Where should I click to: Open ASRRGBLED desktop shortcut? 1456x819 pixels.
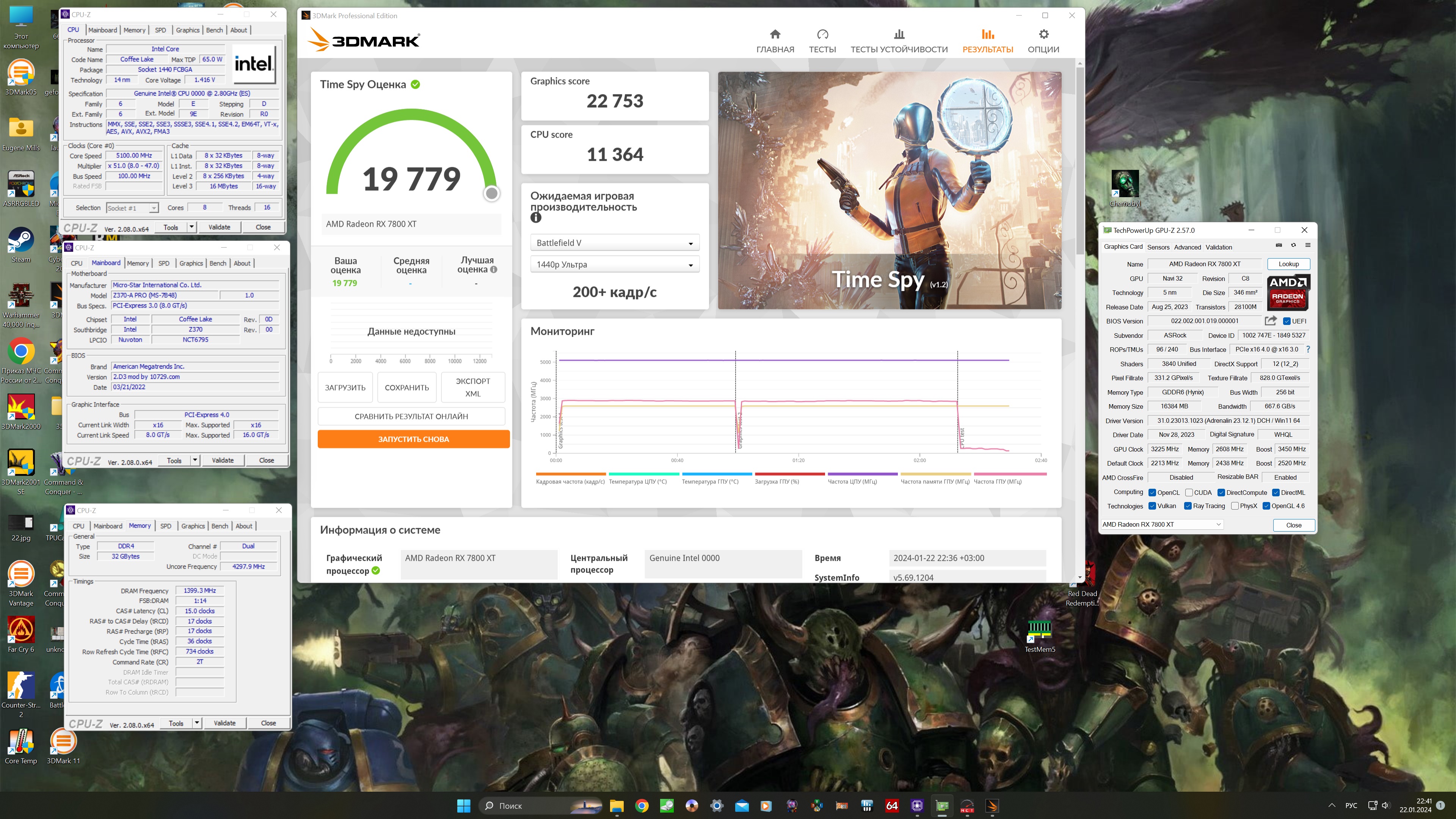click(21, 189)
